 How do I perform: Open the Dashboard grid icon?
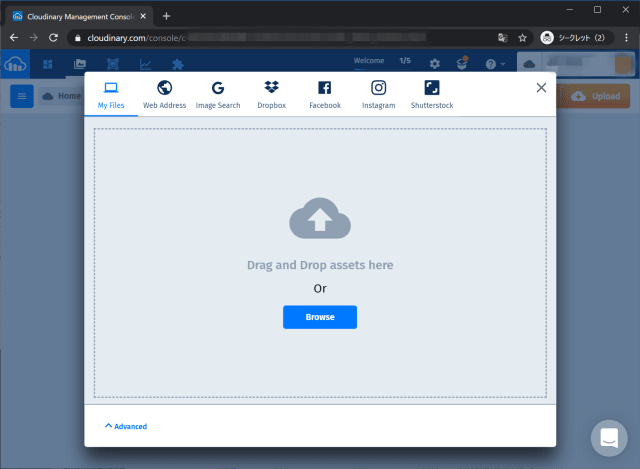pyautogui.click(x=48, y=64)
